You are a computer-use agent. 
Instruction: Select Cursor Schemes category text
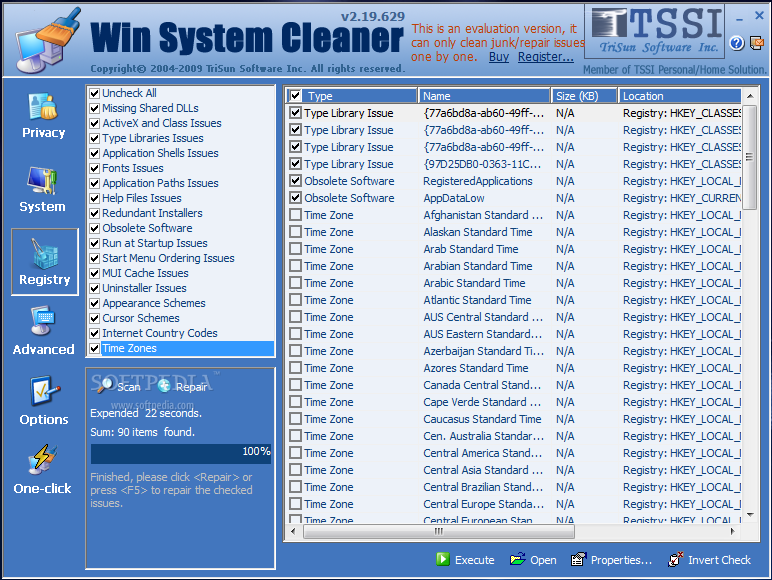(141, 318)
